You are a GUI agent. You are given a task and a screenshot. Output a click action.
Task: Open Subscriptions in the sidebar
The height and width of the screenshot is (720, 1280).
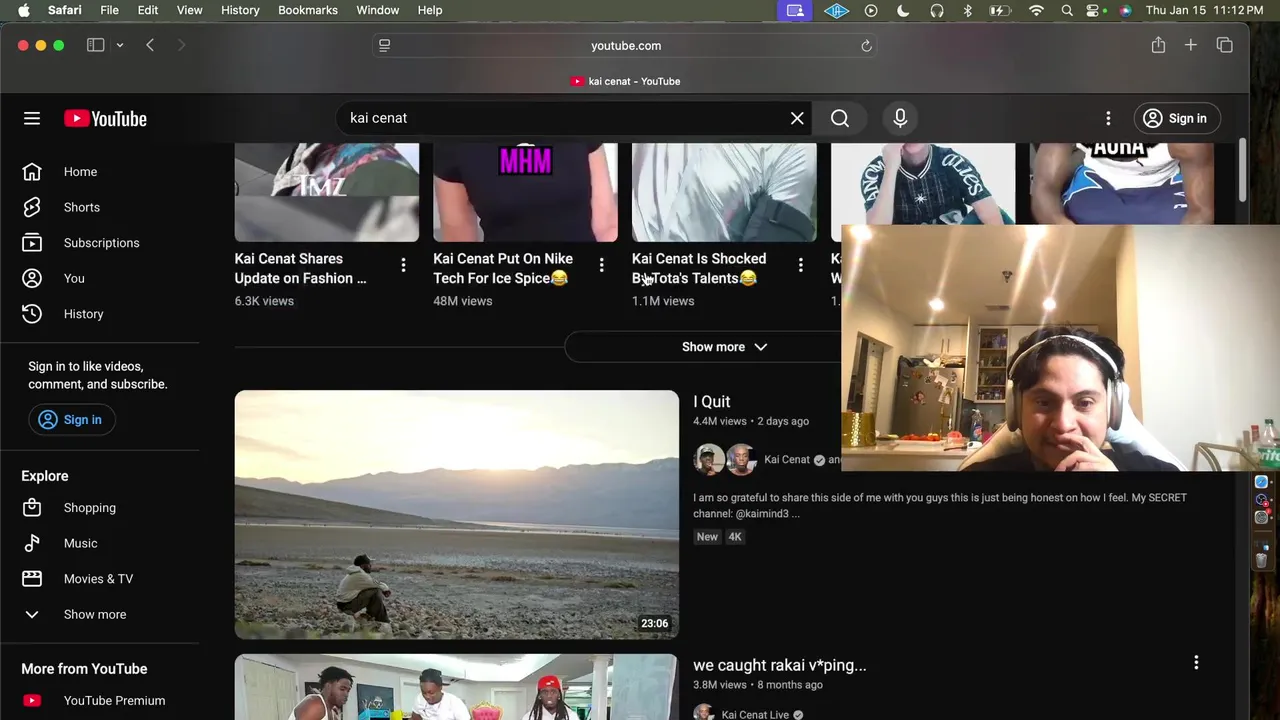point(101,243)
